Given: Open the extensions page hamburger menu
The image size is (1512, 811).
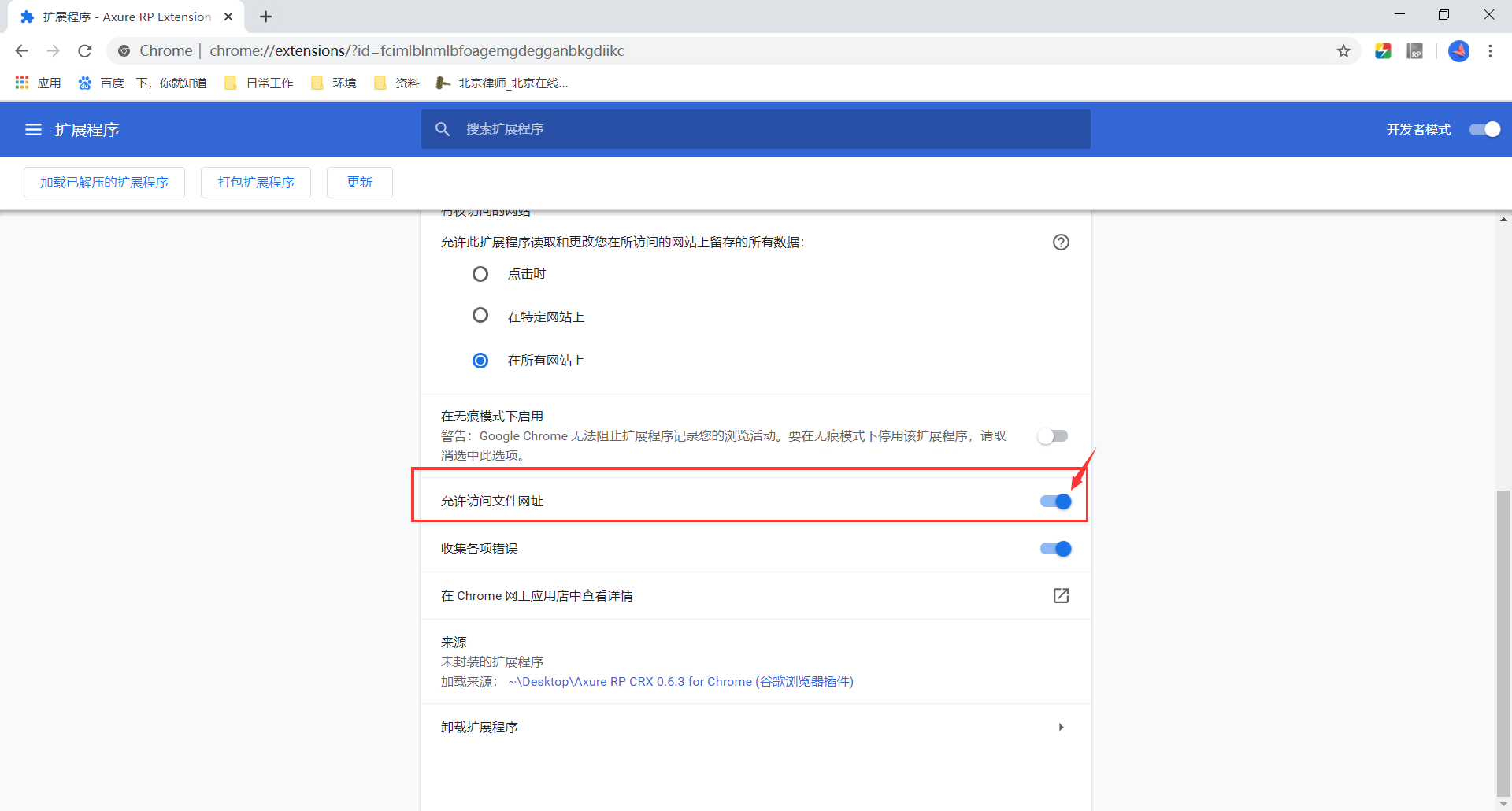Looking at the screenshot, I should tap(32, 129).
